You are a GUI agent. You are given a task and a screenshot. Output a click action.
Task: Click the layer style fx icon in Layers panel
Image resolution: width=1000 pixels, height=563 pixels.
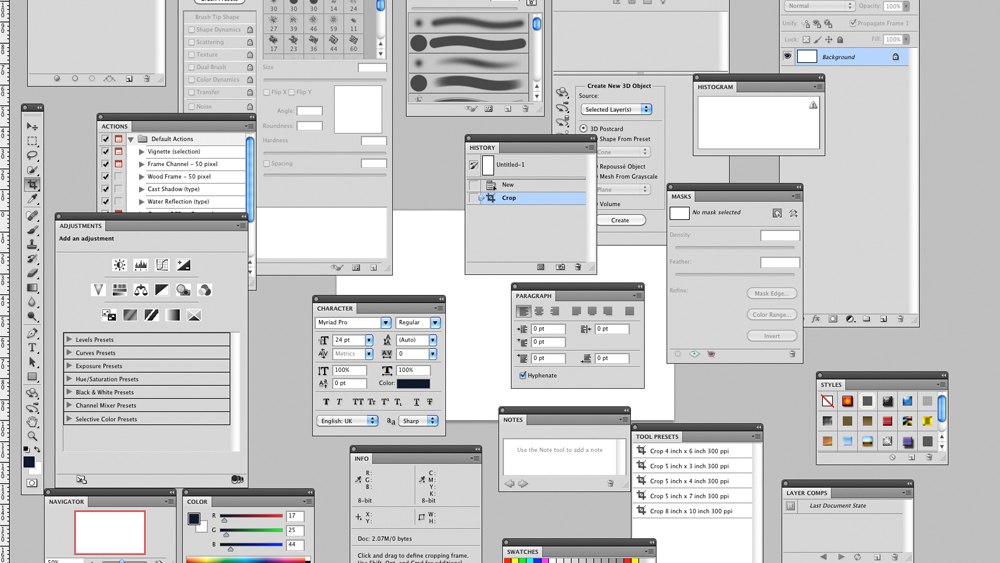coord(816,319)
